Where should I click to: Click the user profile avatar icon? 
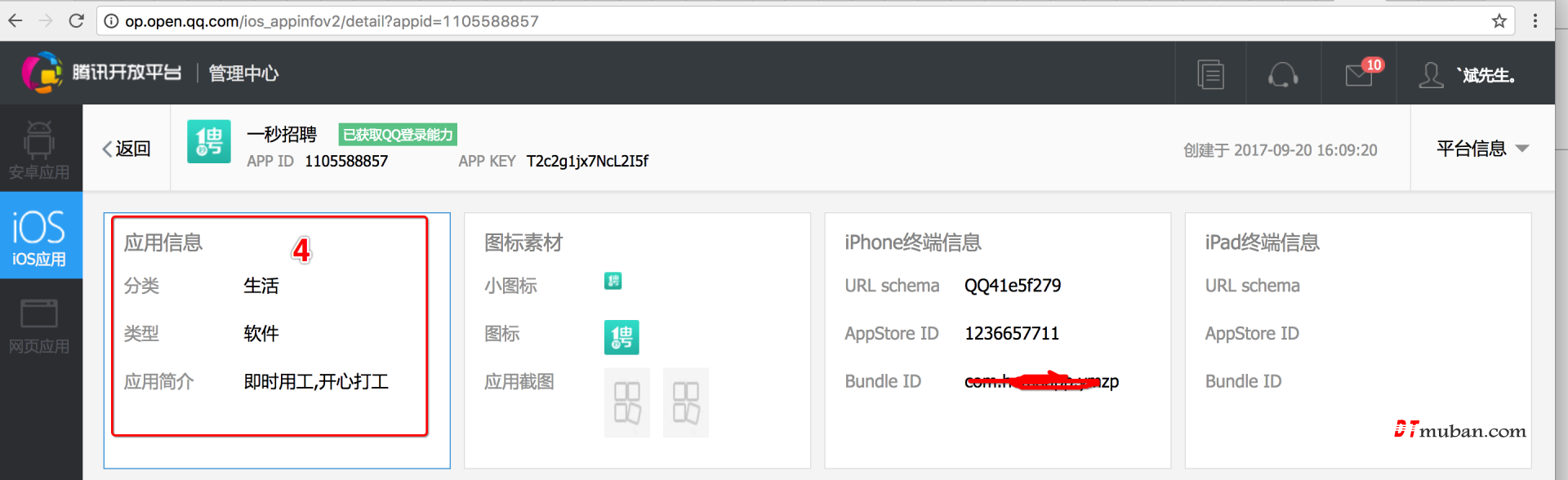pos(1431,75)
